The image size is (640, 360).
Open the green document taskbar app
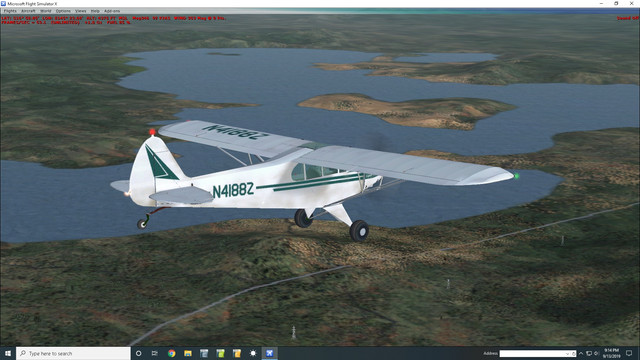click(220, 353)
